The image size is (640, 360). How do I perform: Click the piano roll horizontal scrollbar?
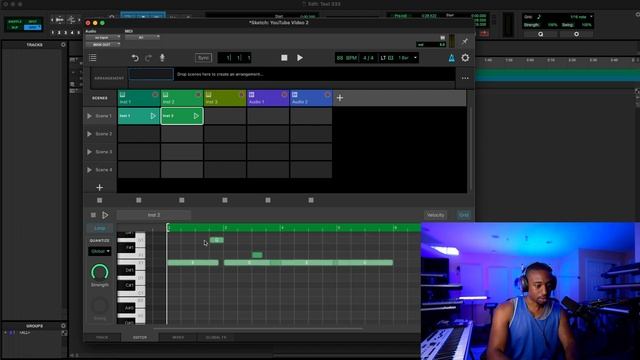point(258,328)
